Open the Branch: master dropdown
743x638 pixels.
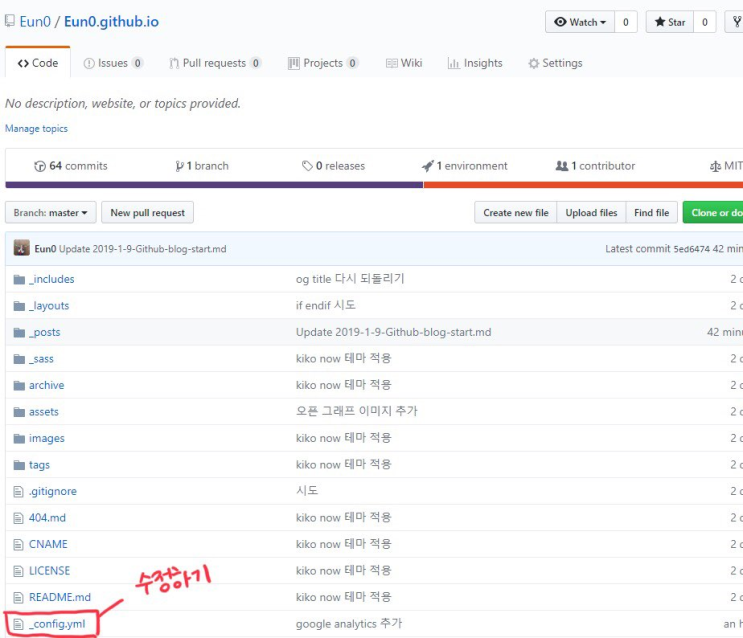tap(51, 212)
